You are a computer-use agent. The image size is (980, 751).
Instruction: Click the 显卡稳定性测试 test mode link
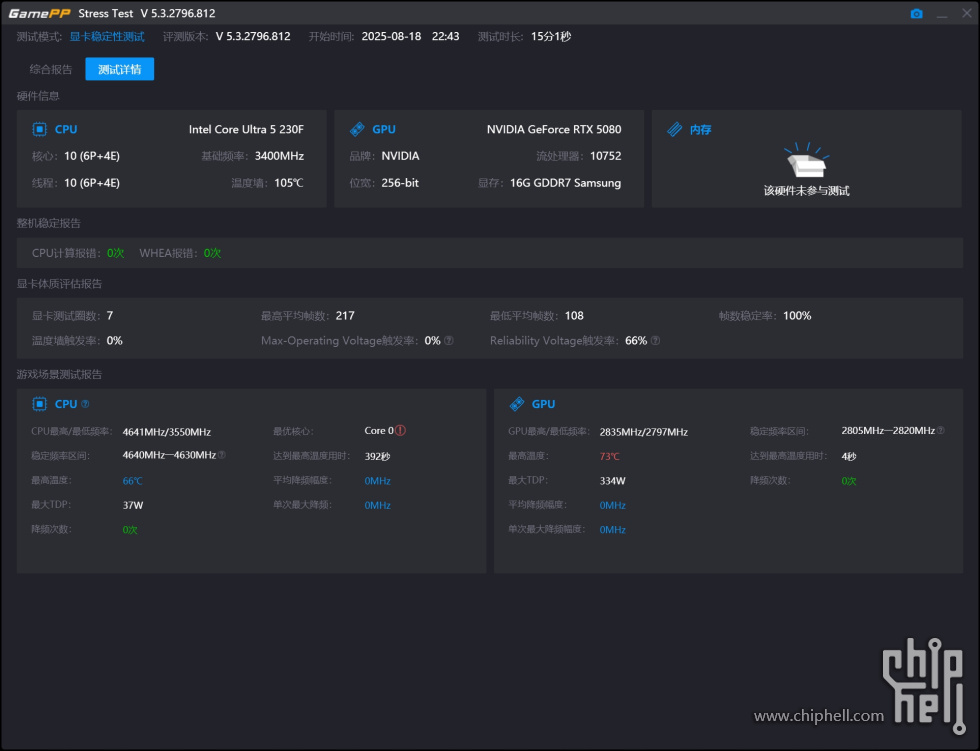[107, 37]
